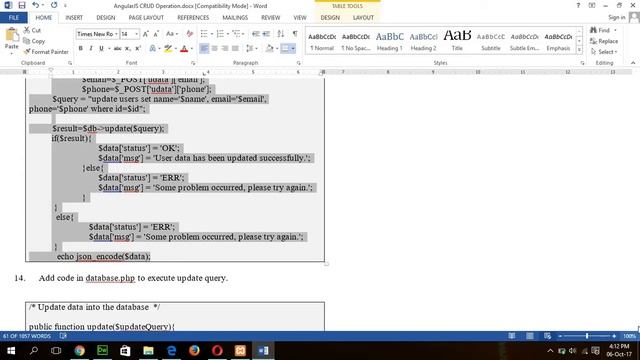Open the borders dropdown arrow
The height and width of the screenshot is (360, 640).
tap(293, 49)
